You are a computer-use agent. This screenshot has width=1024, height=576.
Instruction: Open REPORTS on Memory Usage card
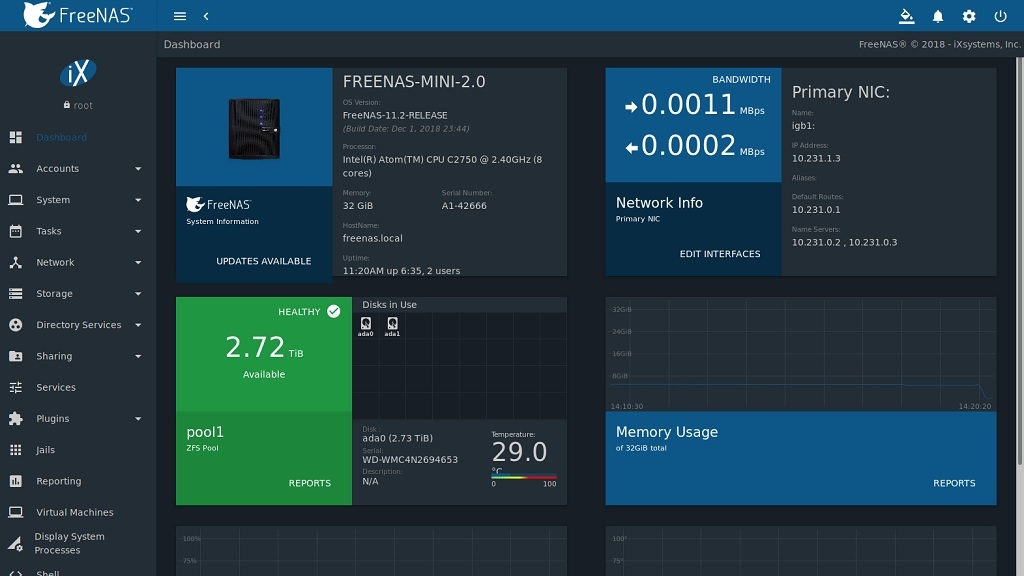click(x=954, y=483)
